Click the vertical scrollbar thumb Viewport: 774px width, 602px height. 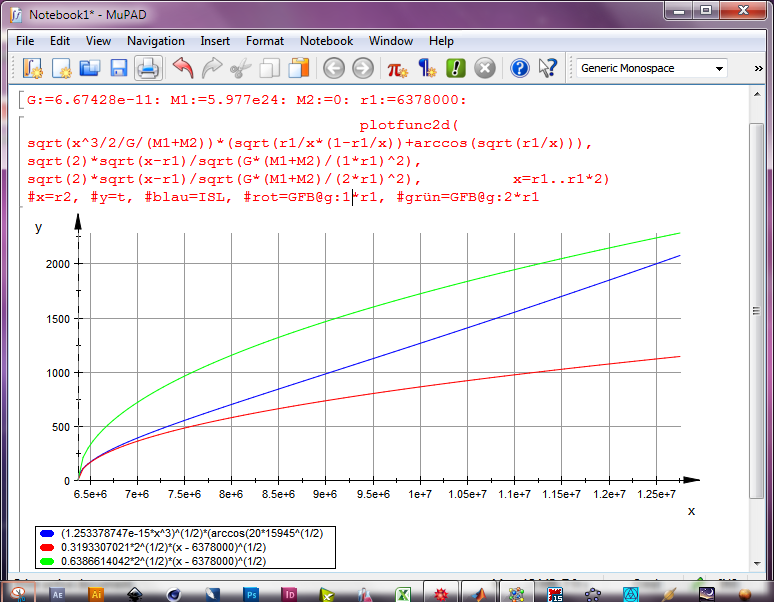757,311
